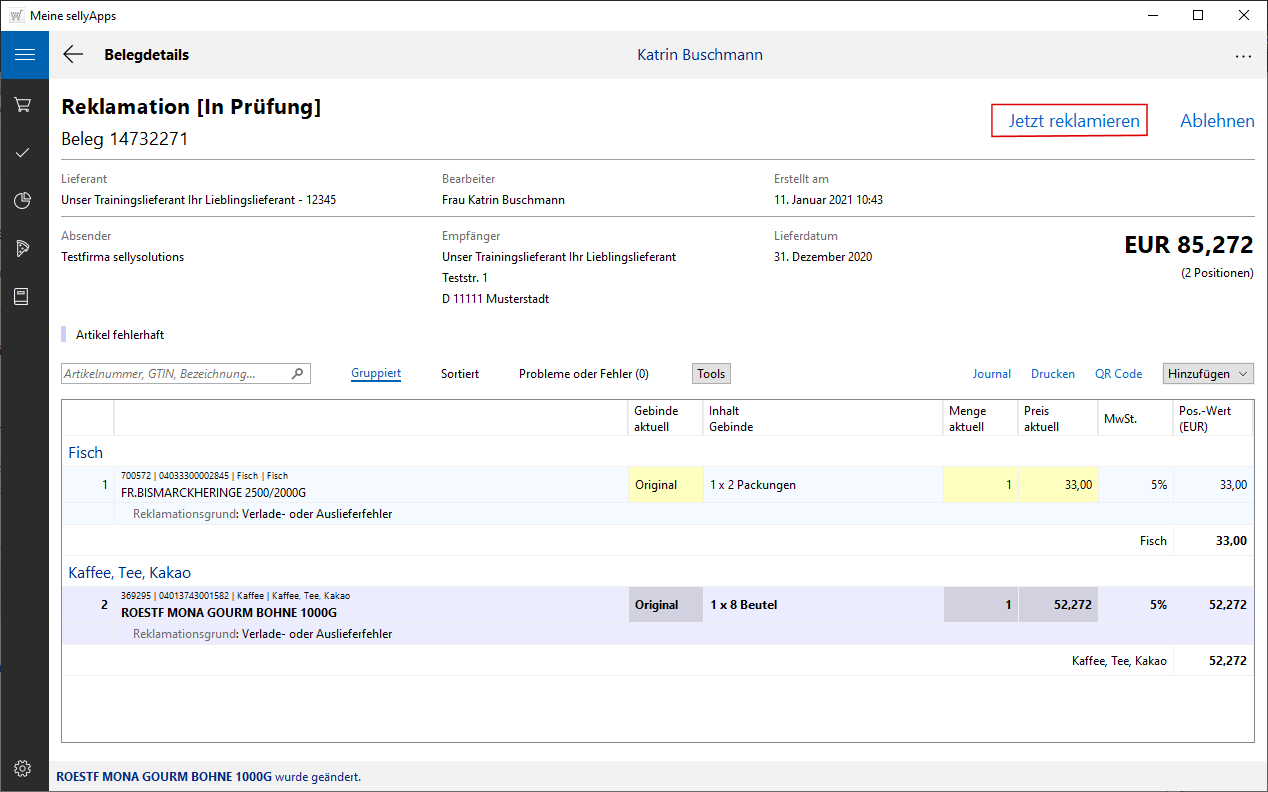Open the catalog book sidebar icon
Image resolution: width=1268 pixels, height=792 pixels.
pos(23,297)
